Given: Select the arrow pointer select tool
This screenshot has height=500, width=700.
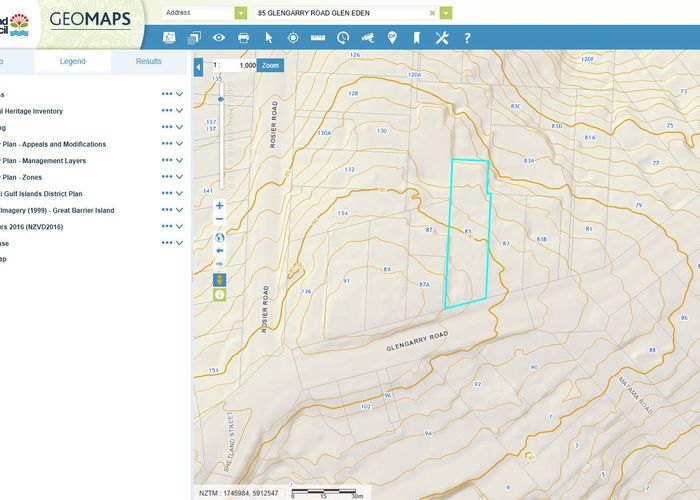Looking at the screenshot, I should (268, 38).
